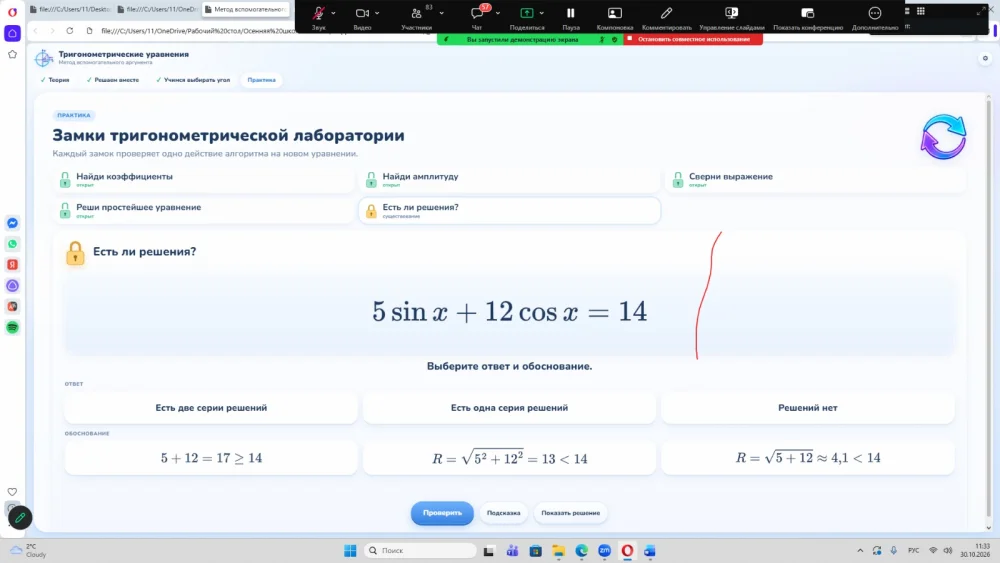This screenshot has height=563, width=1000.
Task: Open Messenger in Opera sidebar
Action: point(12,223)
